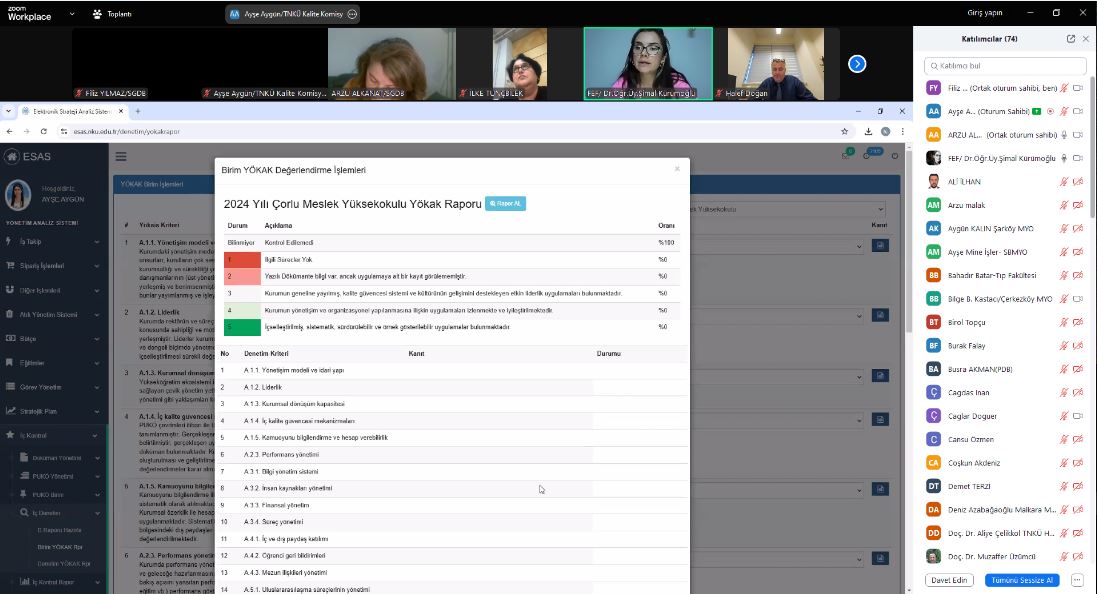Toggle muted microphone for Burak Fakay

click(x=1064, y=346)
